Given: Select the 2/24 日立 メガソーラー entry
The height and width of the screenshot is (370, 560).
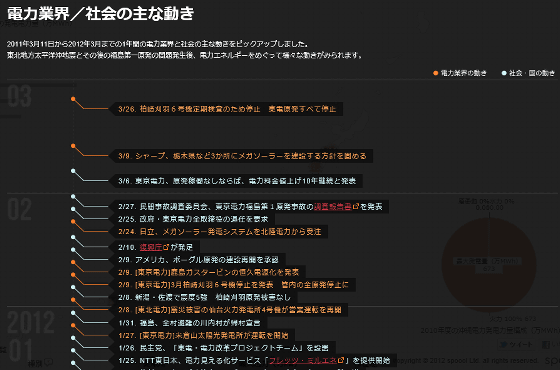Looking at the screenshot, I should point(220,232).
